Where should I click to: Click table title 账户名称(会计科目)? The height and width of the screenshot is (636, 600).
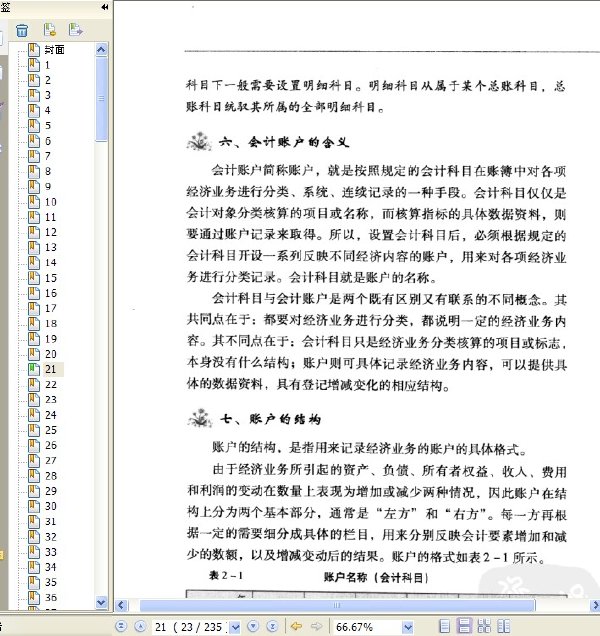[x=376, y=577]
